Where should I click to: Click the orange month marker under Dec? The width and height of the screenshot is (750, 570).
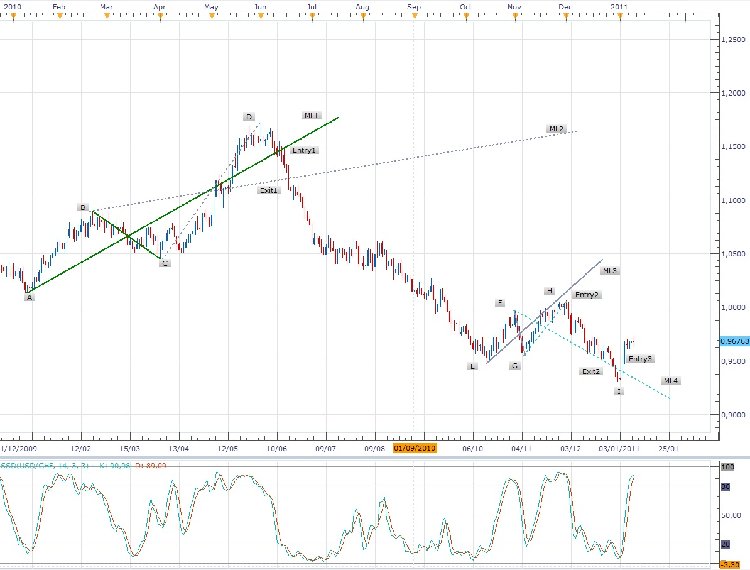[x=565, y=15]
